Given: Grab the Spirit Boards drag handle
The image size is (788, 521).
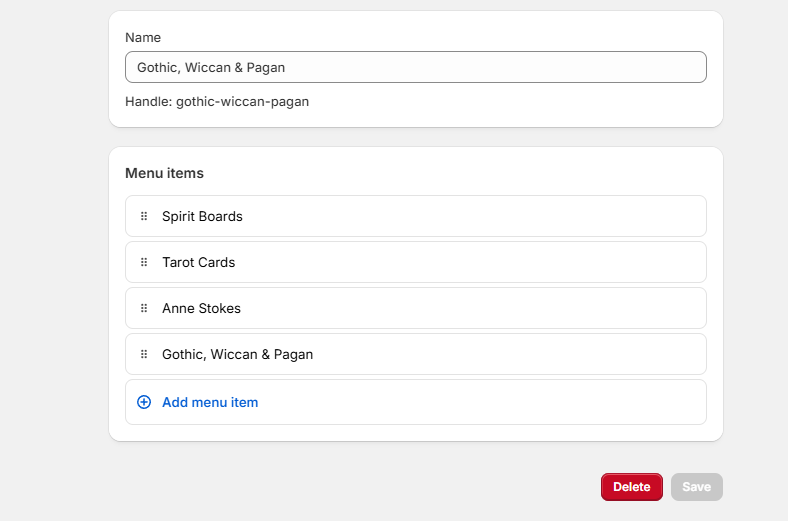Looking at the screenshot, I should point(144,216).
